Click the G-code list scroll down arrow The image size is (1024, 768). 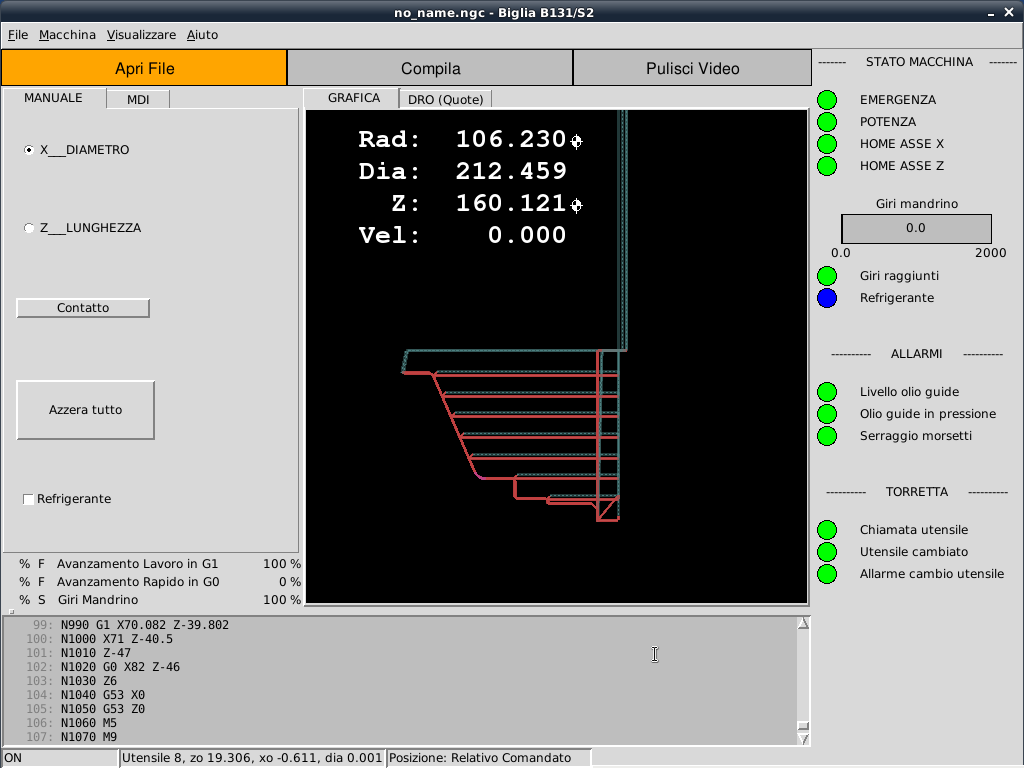point(802,739)
